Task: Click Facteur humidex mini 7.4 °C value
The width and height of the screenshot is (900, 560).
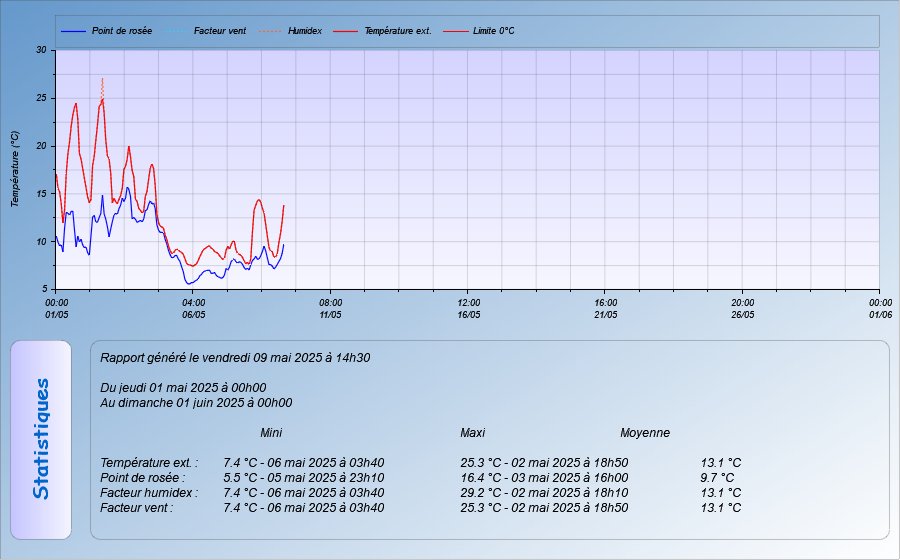Action: (304, 492)
